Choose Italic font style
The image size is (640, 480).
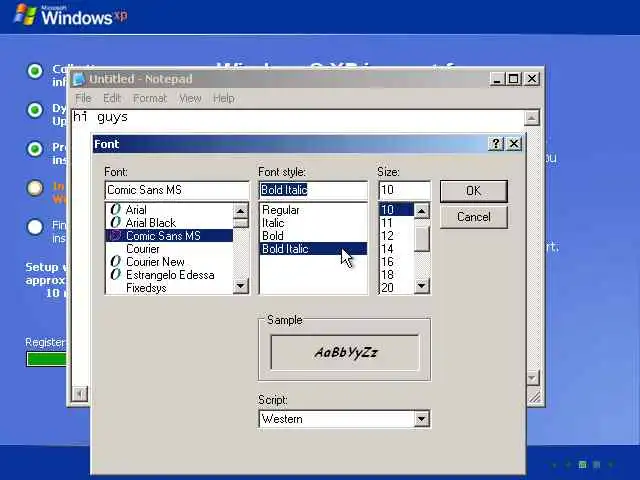[x=313, y=223]
